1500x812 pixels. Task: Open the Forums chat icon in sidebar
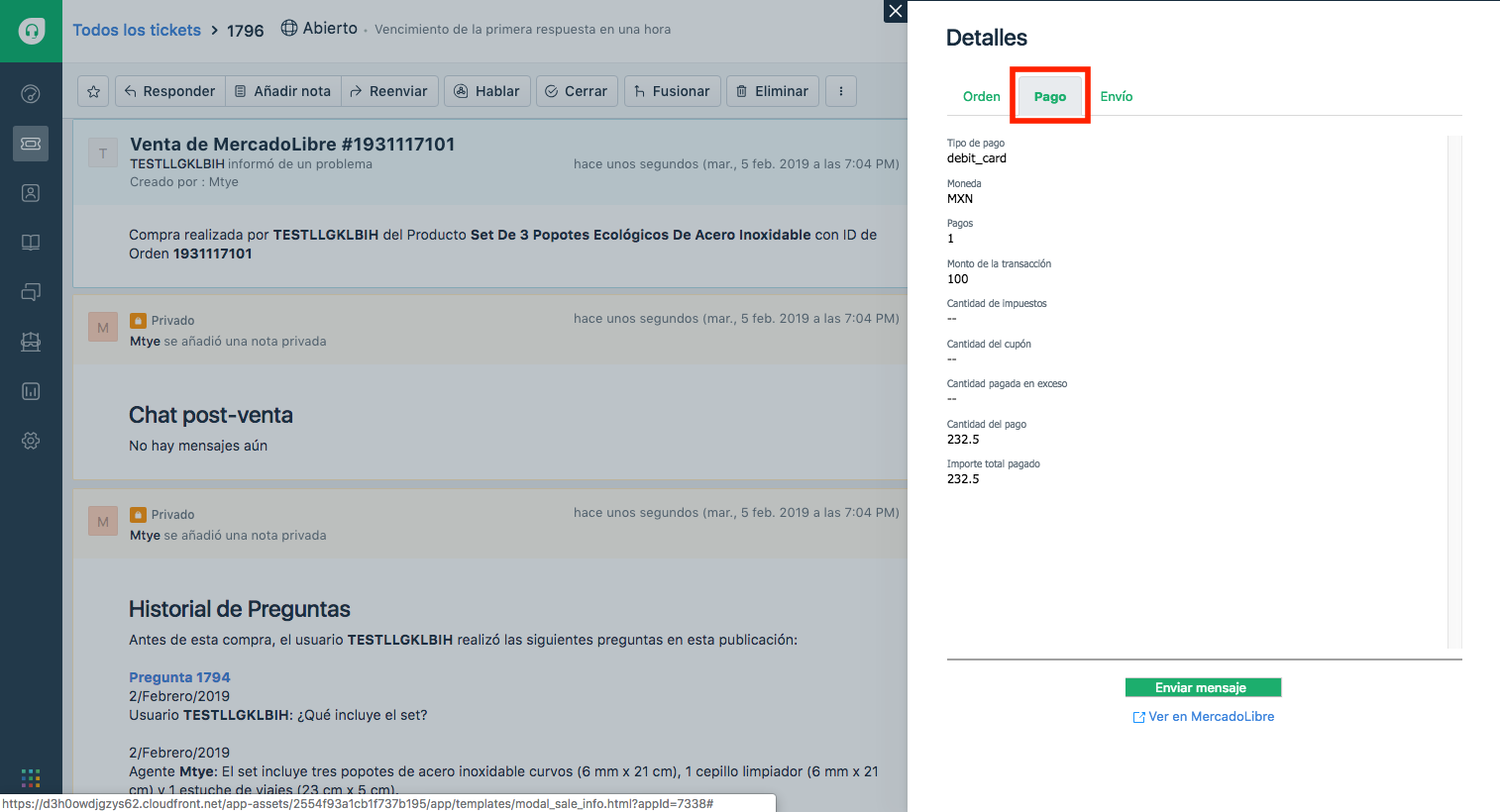point(31,292)
